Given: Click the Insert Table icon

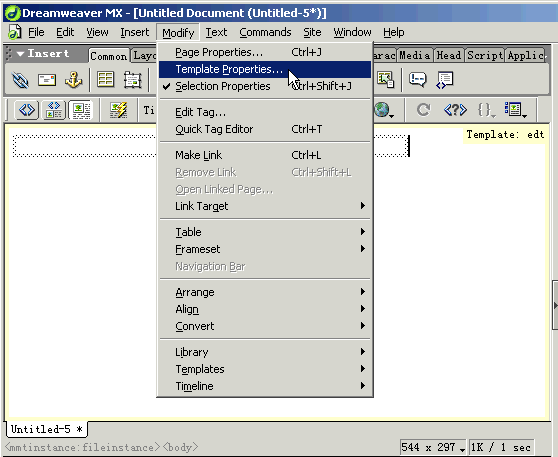Looking at the screenshot, I should tap(105, 79).
